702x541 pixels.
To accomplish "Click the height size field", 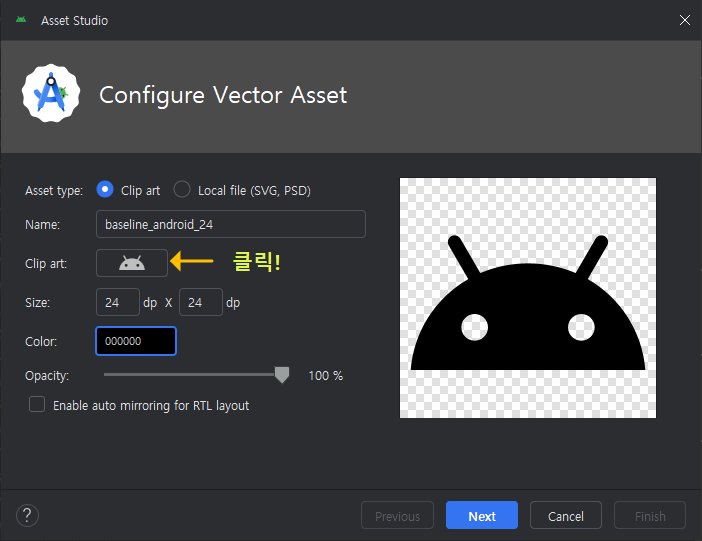I will (x=201, y=302).
